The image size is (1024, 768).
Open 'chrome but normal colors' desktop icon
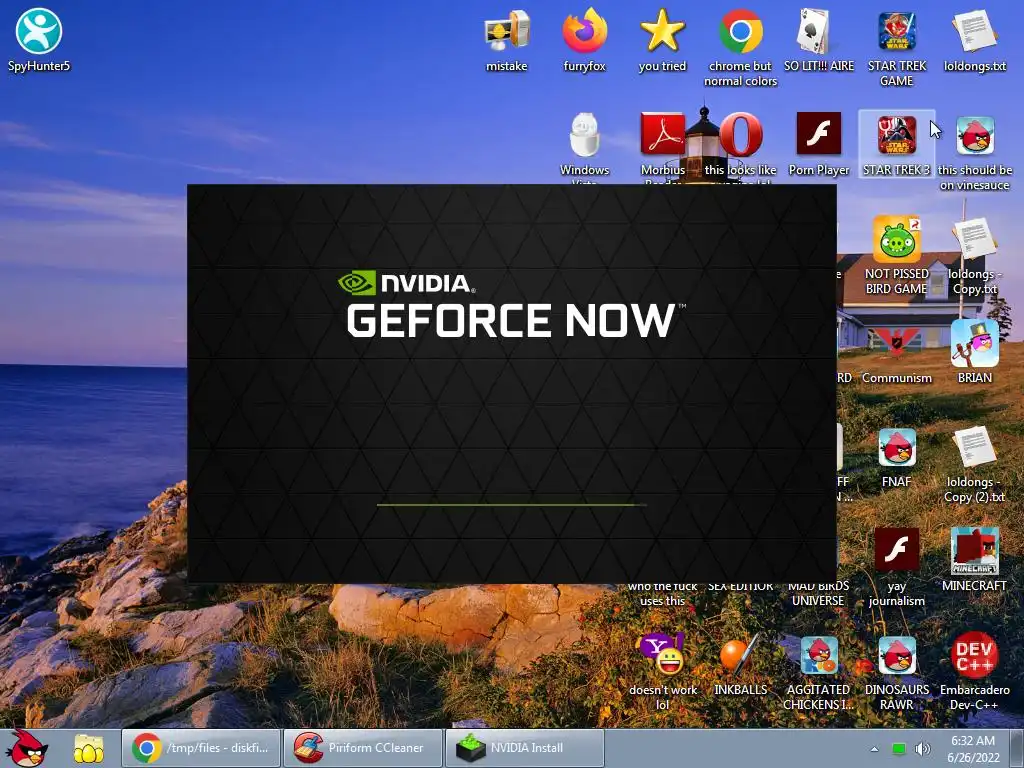pyautogui.click(x=741, y=47)
